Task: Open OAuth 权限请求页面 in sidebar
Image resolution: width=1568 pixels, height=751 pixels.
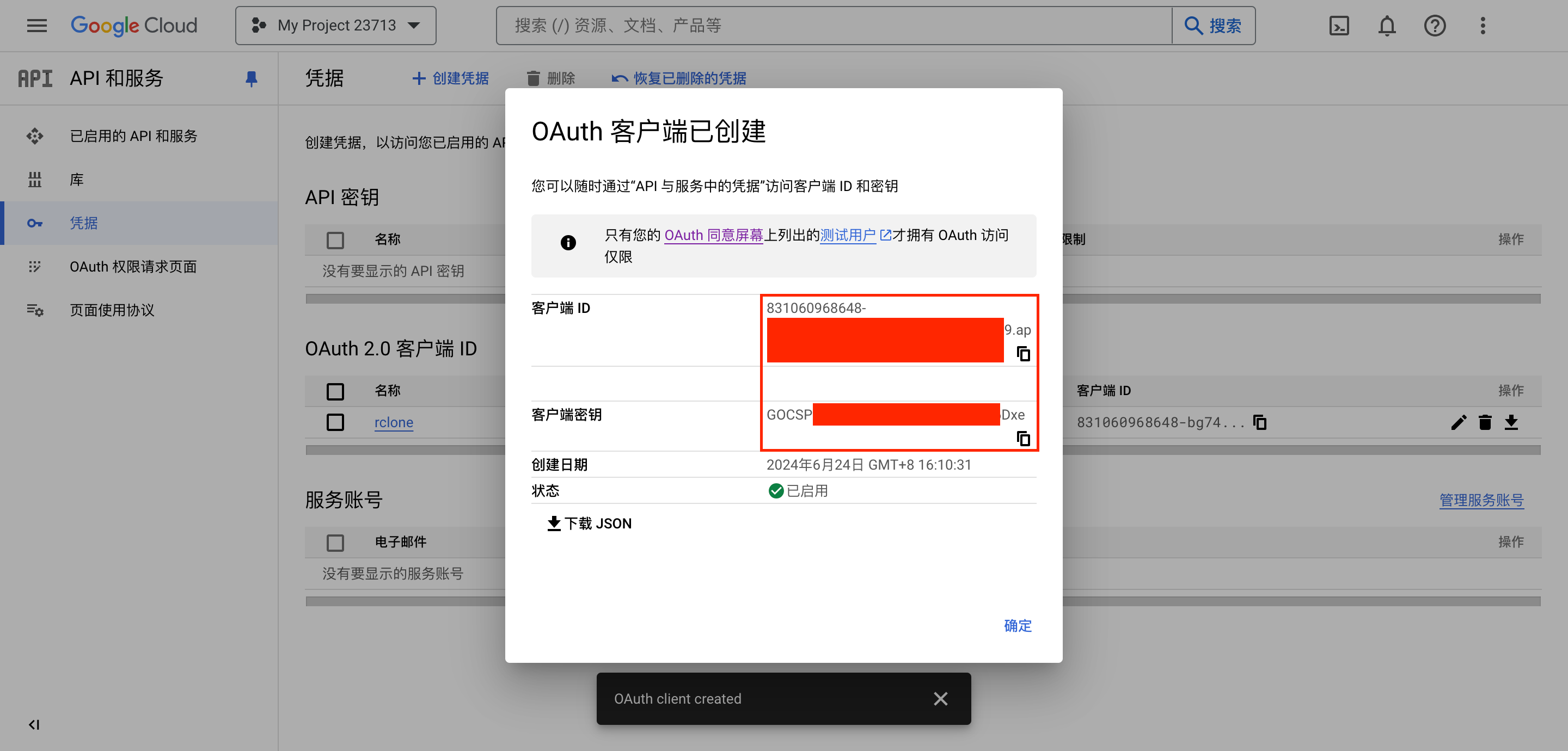Action: click(x=140, y=267)
